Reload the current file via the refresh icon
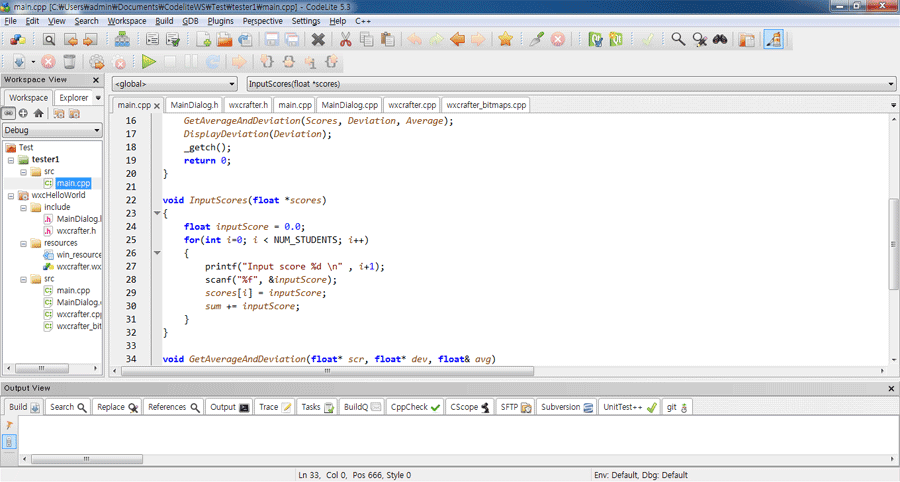 245,39
